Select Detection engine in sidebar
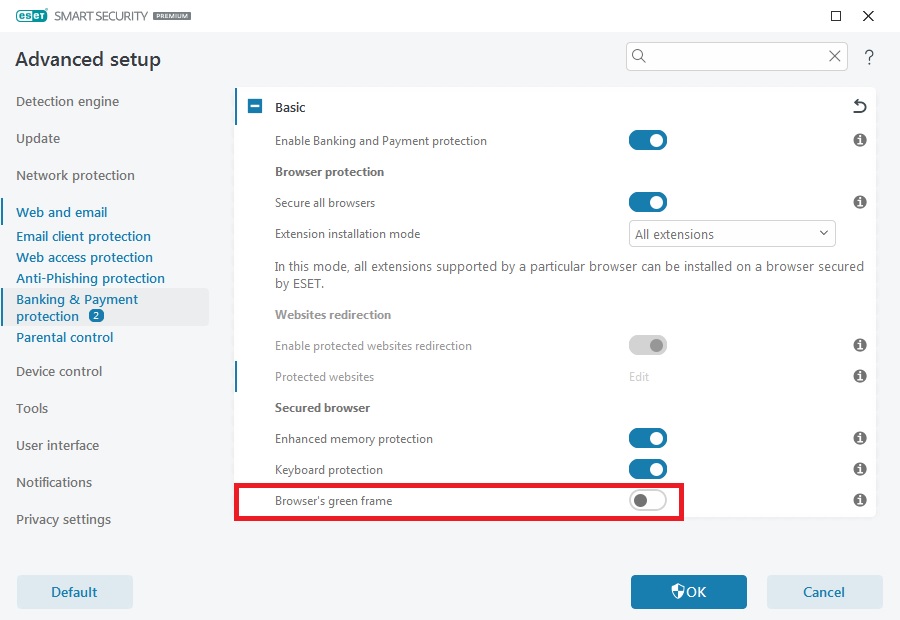The width and height of the screenshot is (900, 620). (68, 102)
